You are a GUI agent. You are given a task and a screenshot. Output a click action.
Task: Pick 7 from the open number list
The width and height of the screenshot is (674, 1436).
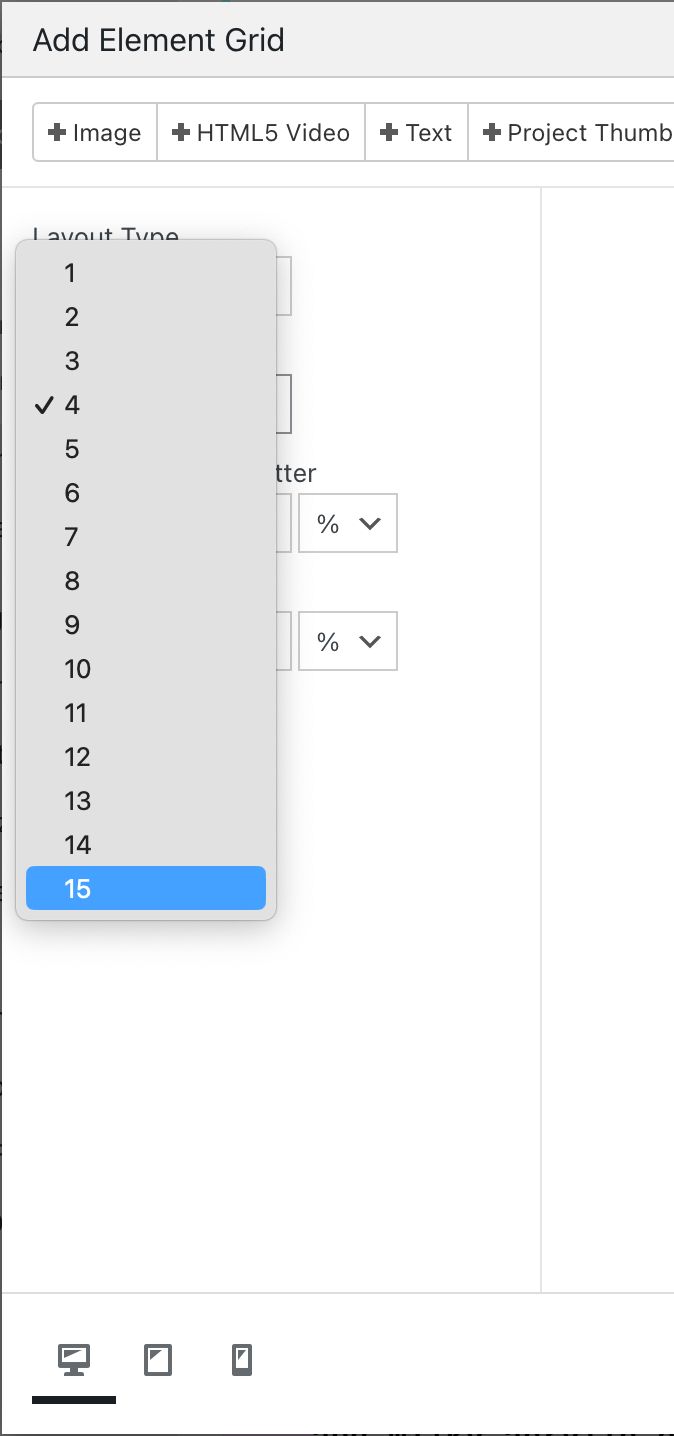click(x=71, y=537)
